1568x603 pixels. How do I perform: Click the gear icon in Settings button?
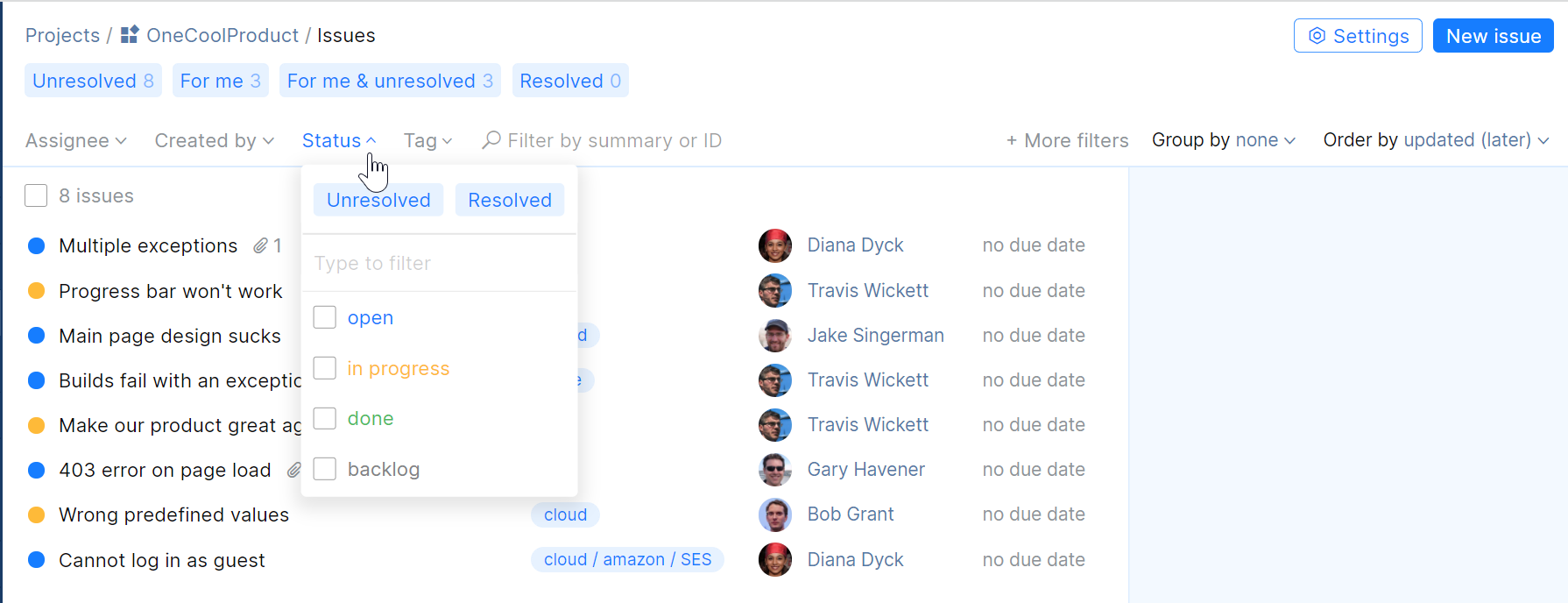(1317, 36)
